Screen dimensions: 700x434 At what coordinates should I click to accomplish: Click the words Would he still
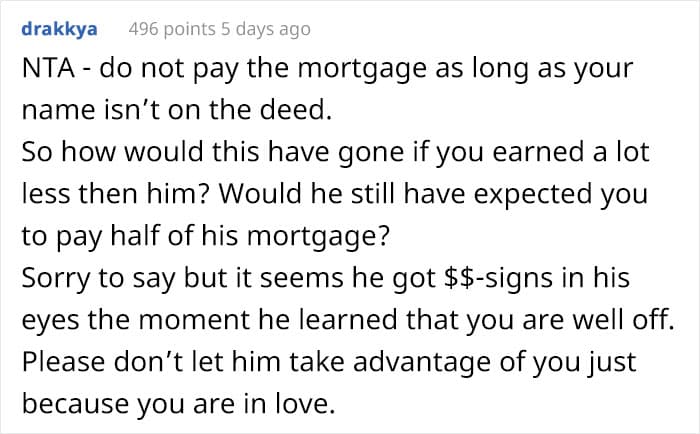coord(307,194)
